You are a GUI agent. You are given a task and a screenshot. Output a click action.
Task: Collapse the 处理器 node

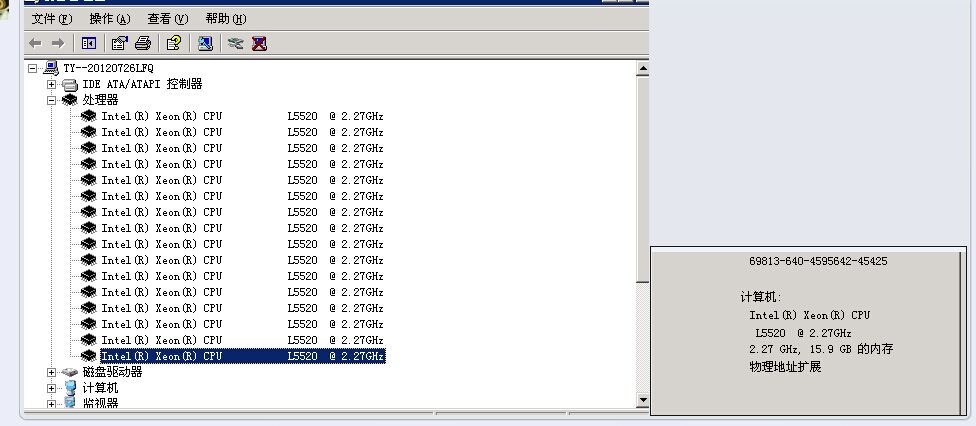point(51,100)
